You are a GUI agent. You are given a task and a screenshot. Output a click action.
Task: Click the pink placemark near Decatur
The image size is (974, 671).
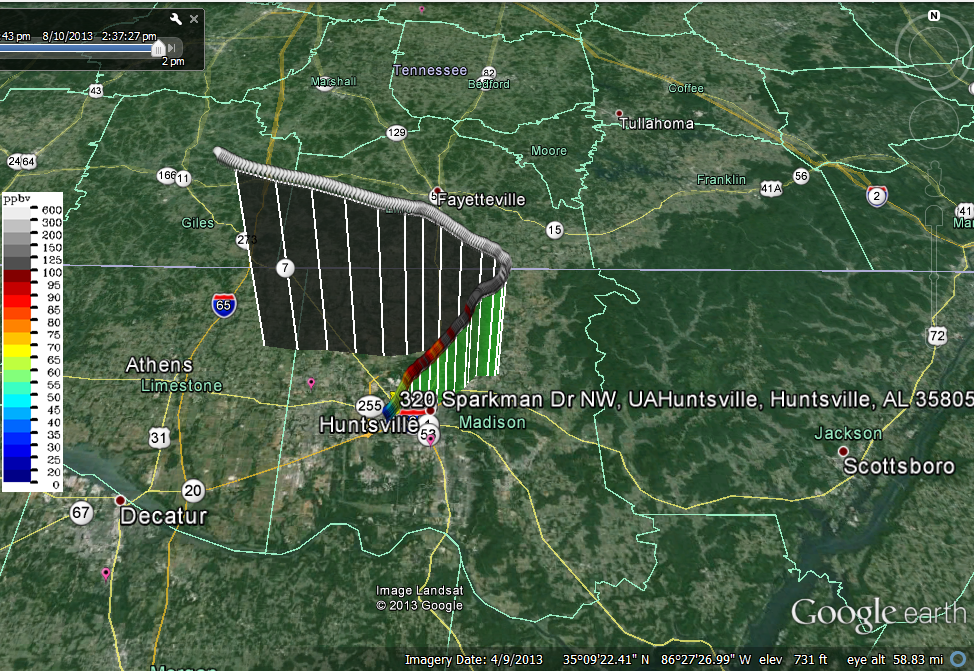point(106,573)
